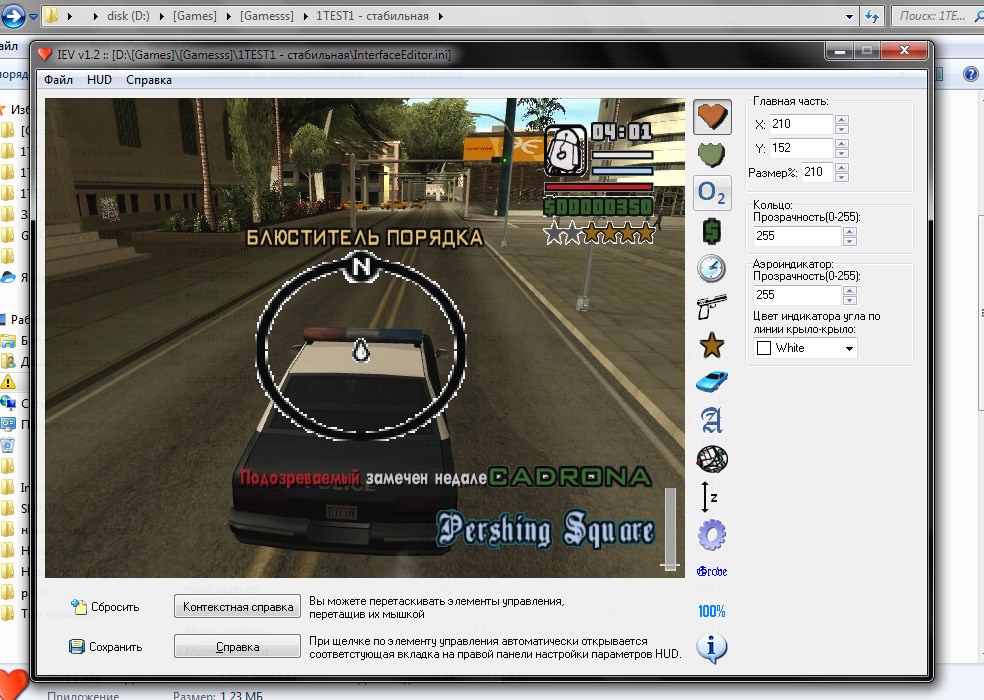Expand the arrow after 1TEST1 - стабильная breadcrumb
Image resolution: width=984 pixels, height=700 pixels.
coord(441,16)
